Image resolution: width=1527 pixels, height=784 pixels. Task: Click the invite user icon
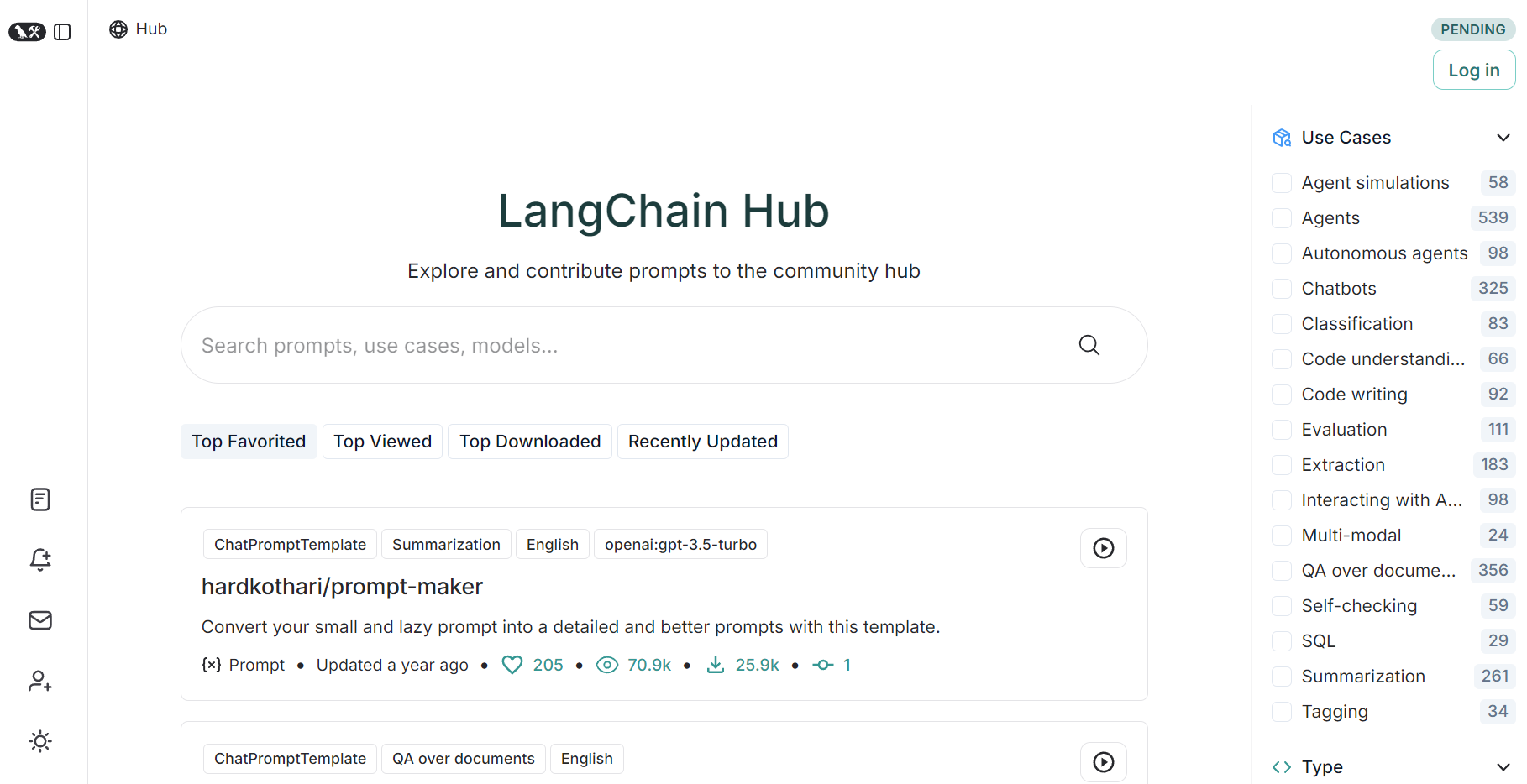click(x=39, y=681)
